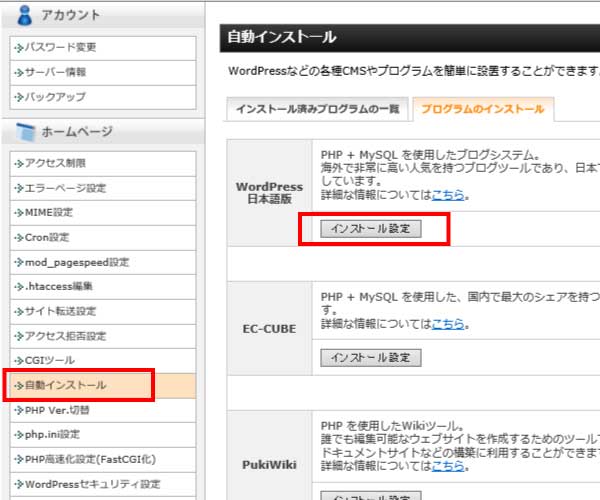Click WordPress インストール設定 button
Viewport: 600px width, 500px height.
pos(371,229)
